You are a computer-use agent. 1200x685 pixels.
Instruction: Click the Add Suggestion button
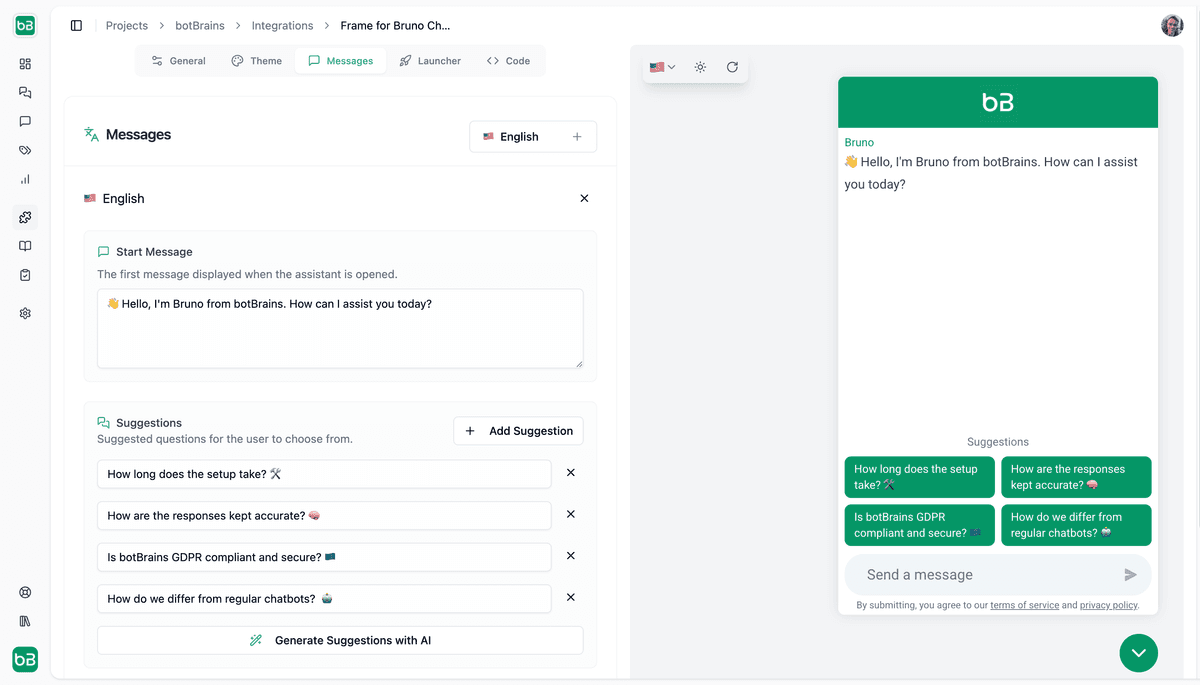(518, 431)
